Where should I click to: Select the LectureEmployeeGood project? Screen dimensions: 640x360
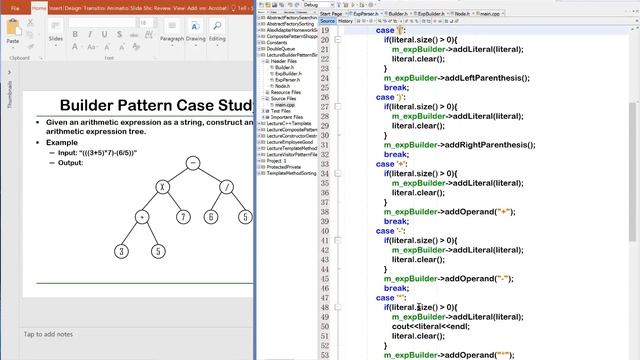[290, 142]
